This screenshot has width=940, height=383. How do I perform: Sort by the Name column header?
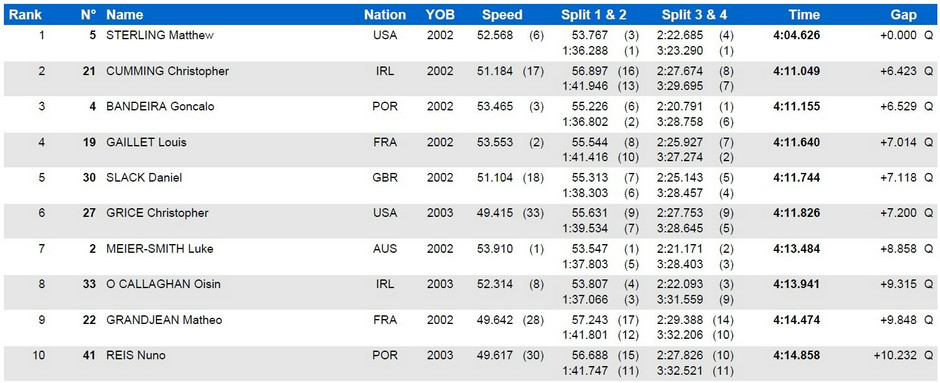(x=123, y=15)
